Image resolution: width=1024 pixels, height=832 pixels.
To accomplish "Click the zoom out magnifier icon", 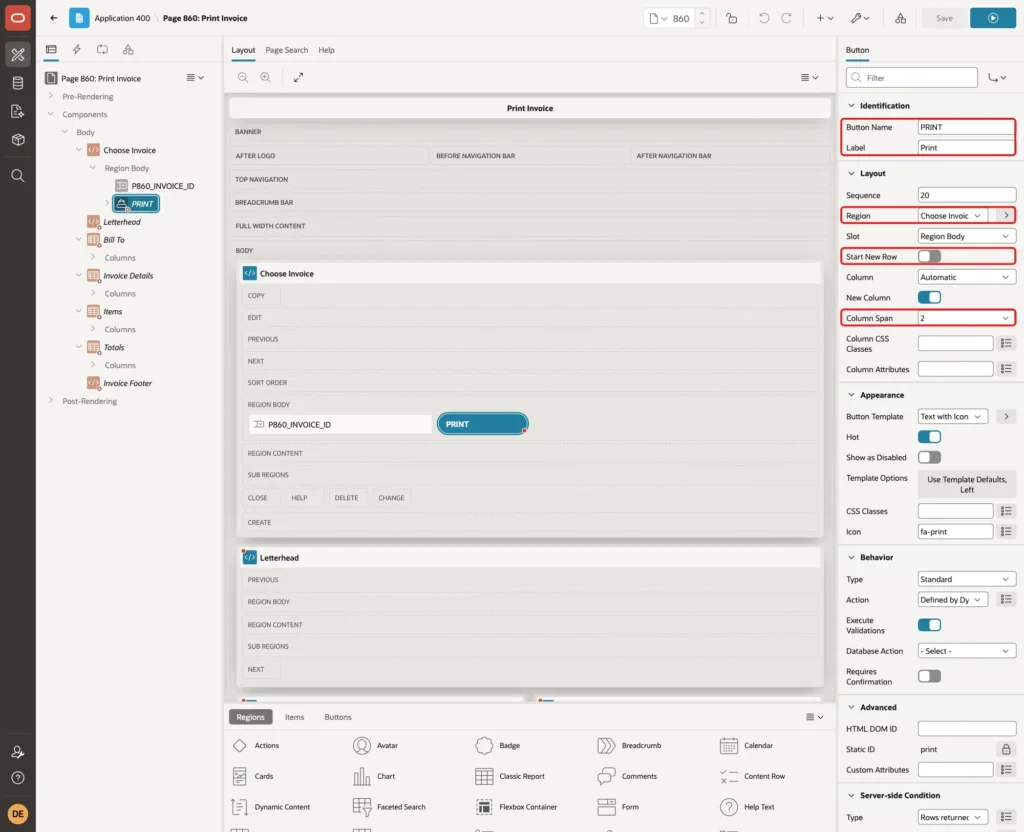I will tap(242, 77).
